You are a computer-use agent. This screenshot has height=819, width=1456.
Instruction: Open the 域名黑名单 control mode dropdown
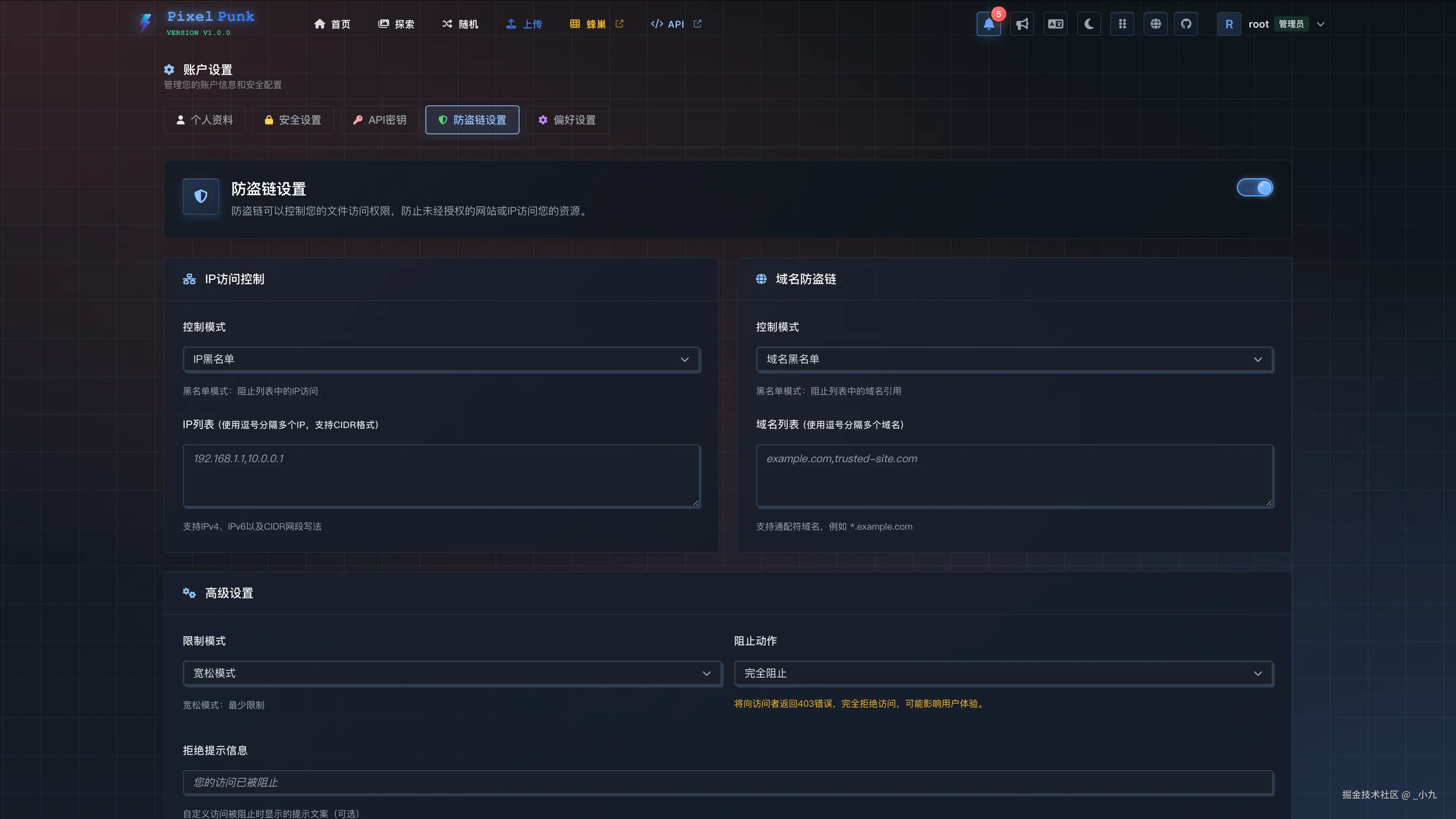click(x=1015, y=359)
